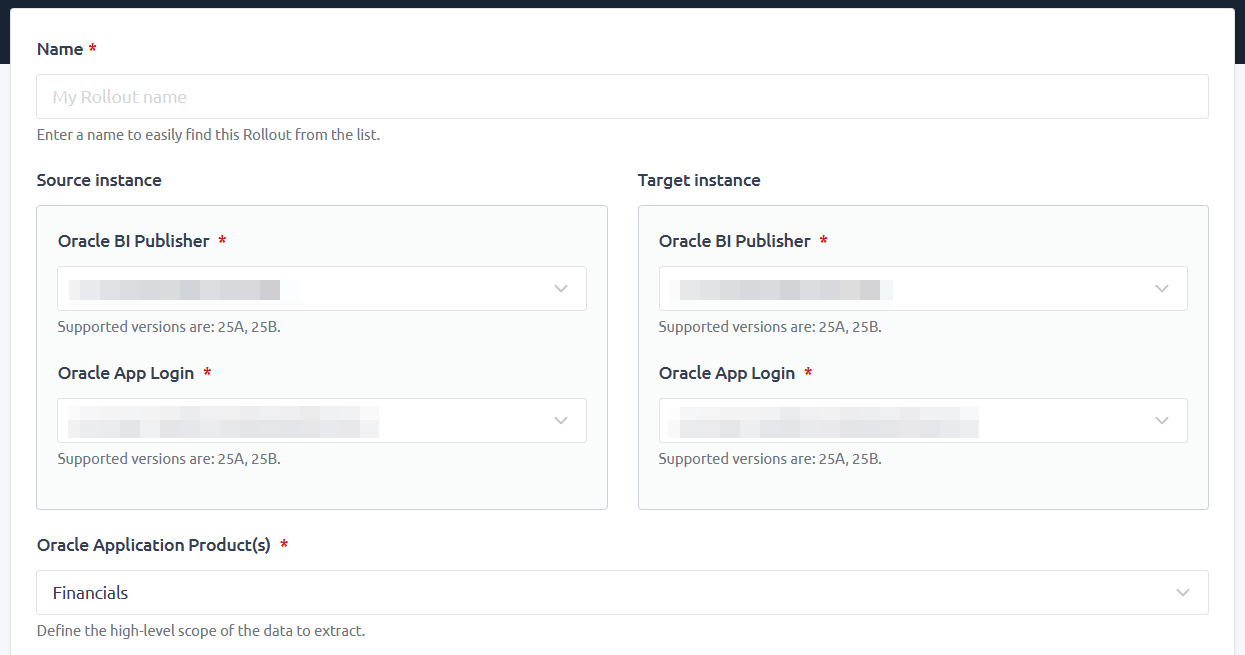Click the 'Financials' selected value
Viewport: 1245px width, 655px height.
click(x=91, y=593)
